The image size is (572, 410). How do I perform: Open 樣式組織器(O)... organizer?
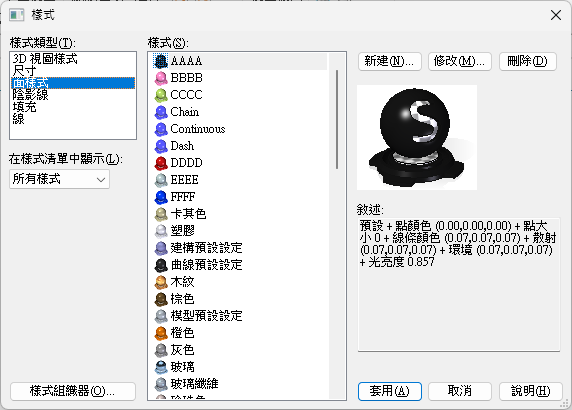73,391
